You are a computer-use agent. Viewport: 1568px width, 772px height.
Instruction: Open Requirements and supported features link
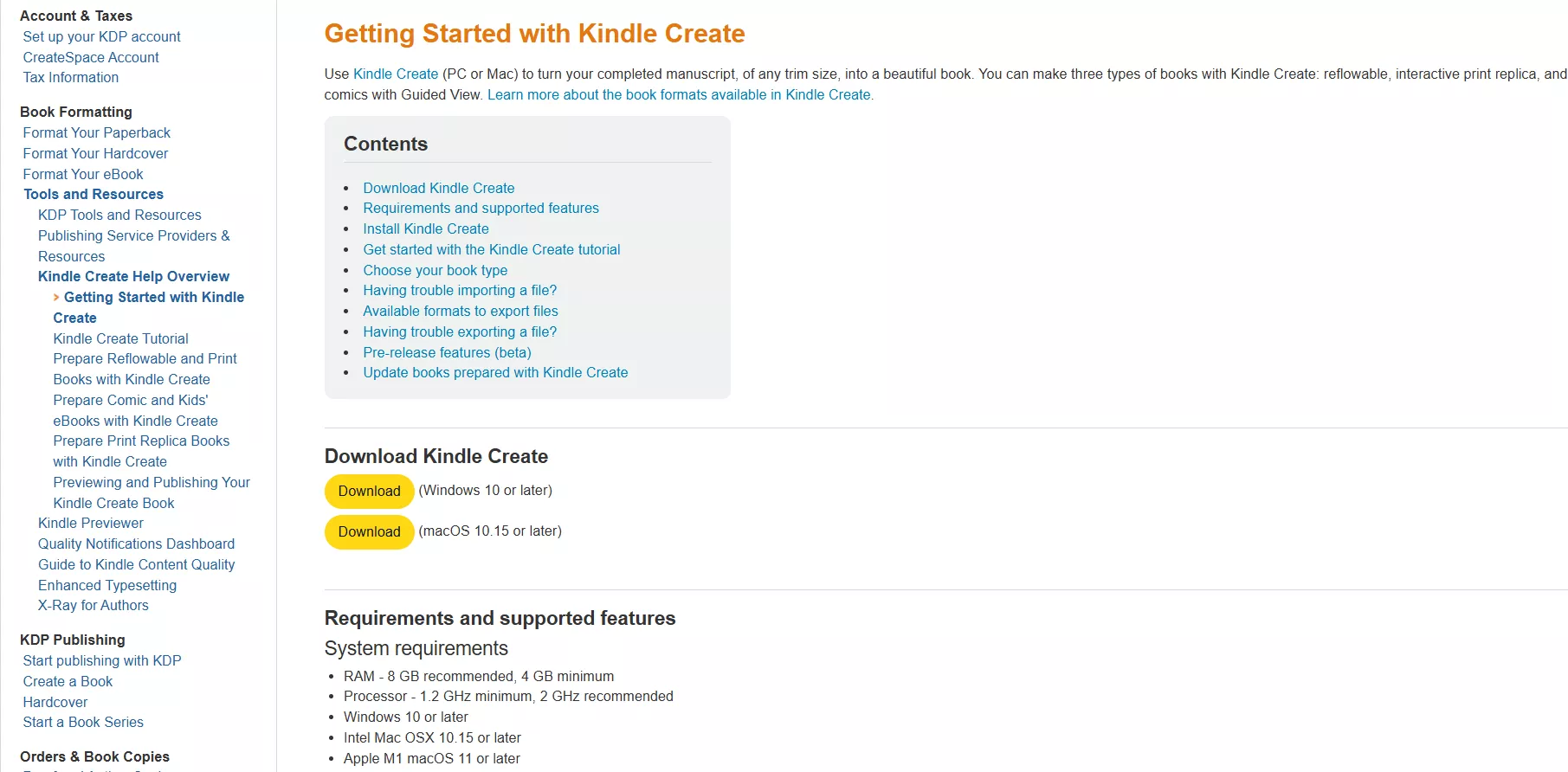tap(481, 208)
